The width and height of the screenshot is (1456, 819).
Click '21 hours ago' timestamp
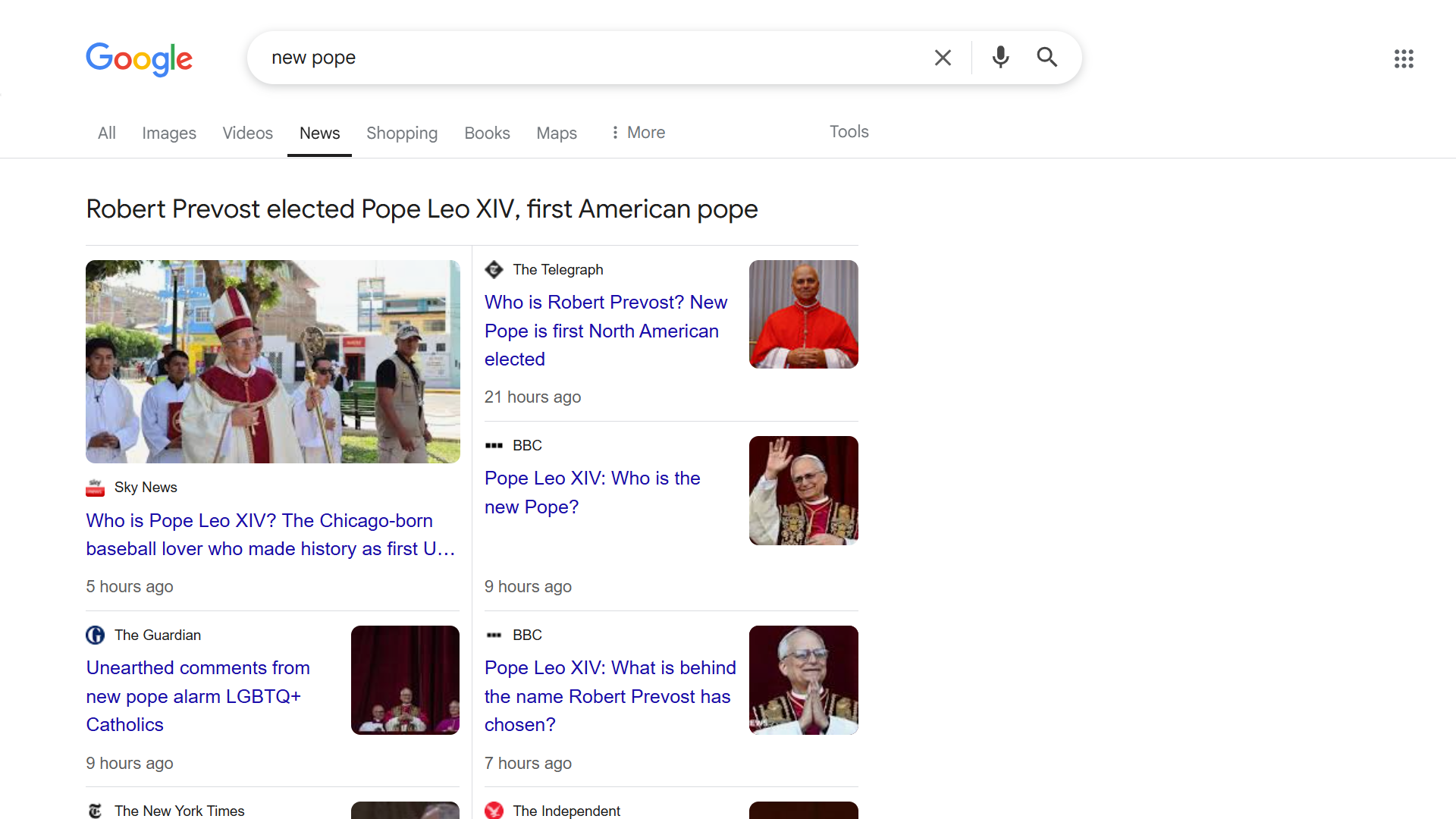[x=533, y=397]
